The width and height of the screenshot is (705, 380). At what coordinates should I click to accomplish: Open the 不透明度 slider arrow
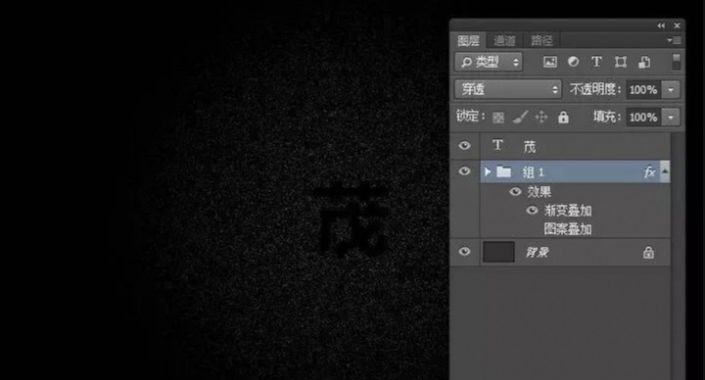(x=670, y=90)
